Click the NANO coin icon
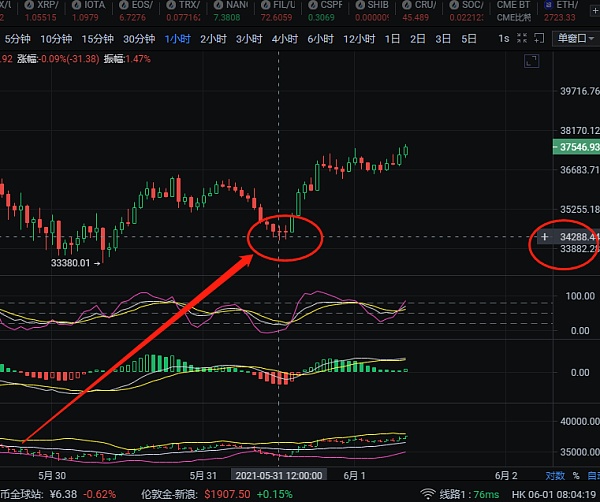The width and height of the screenshot is (600, 502). [218, 5]
